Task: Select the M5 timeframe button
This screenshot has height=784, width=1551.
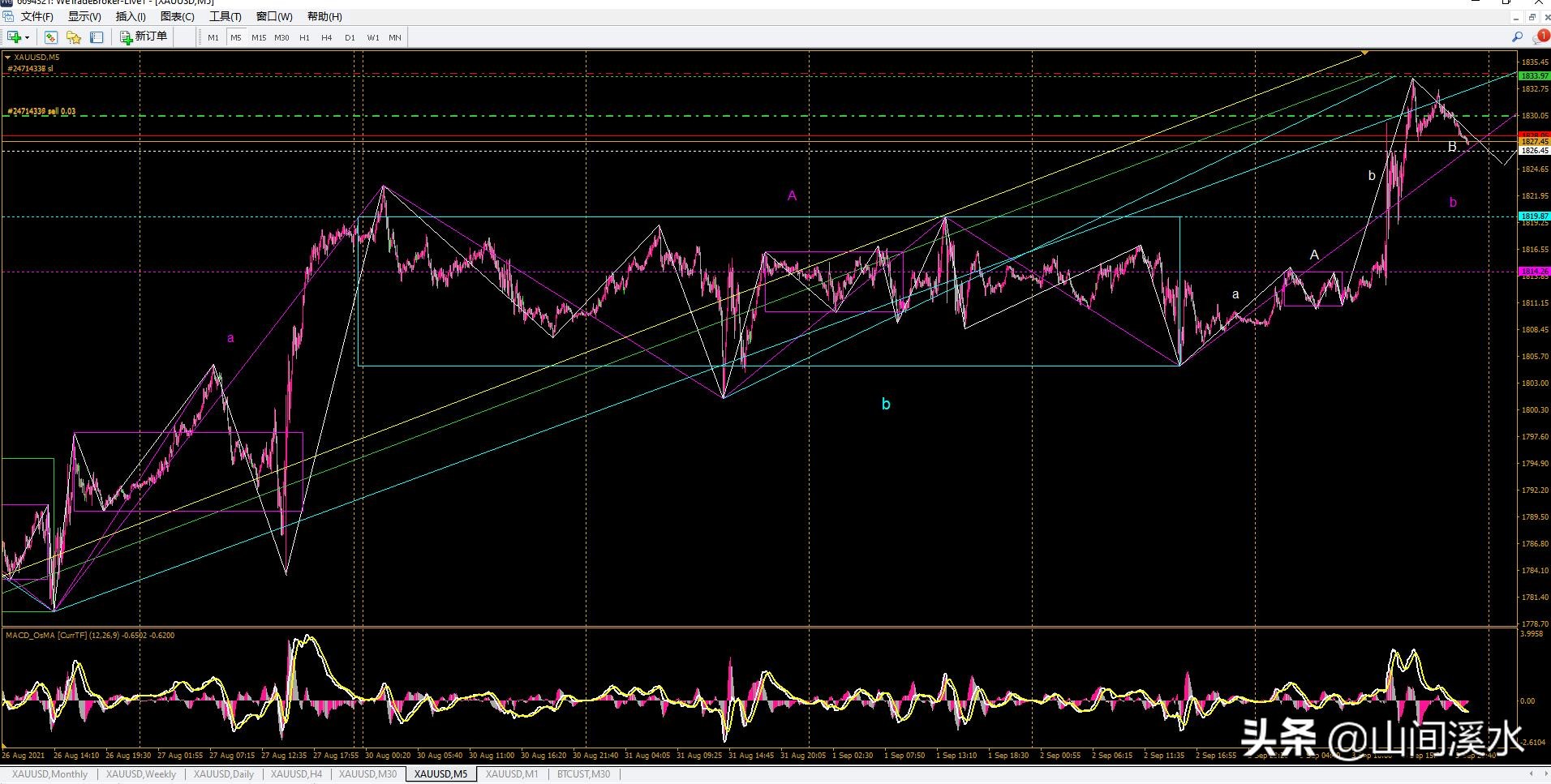Action: coord(236,37)
